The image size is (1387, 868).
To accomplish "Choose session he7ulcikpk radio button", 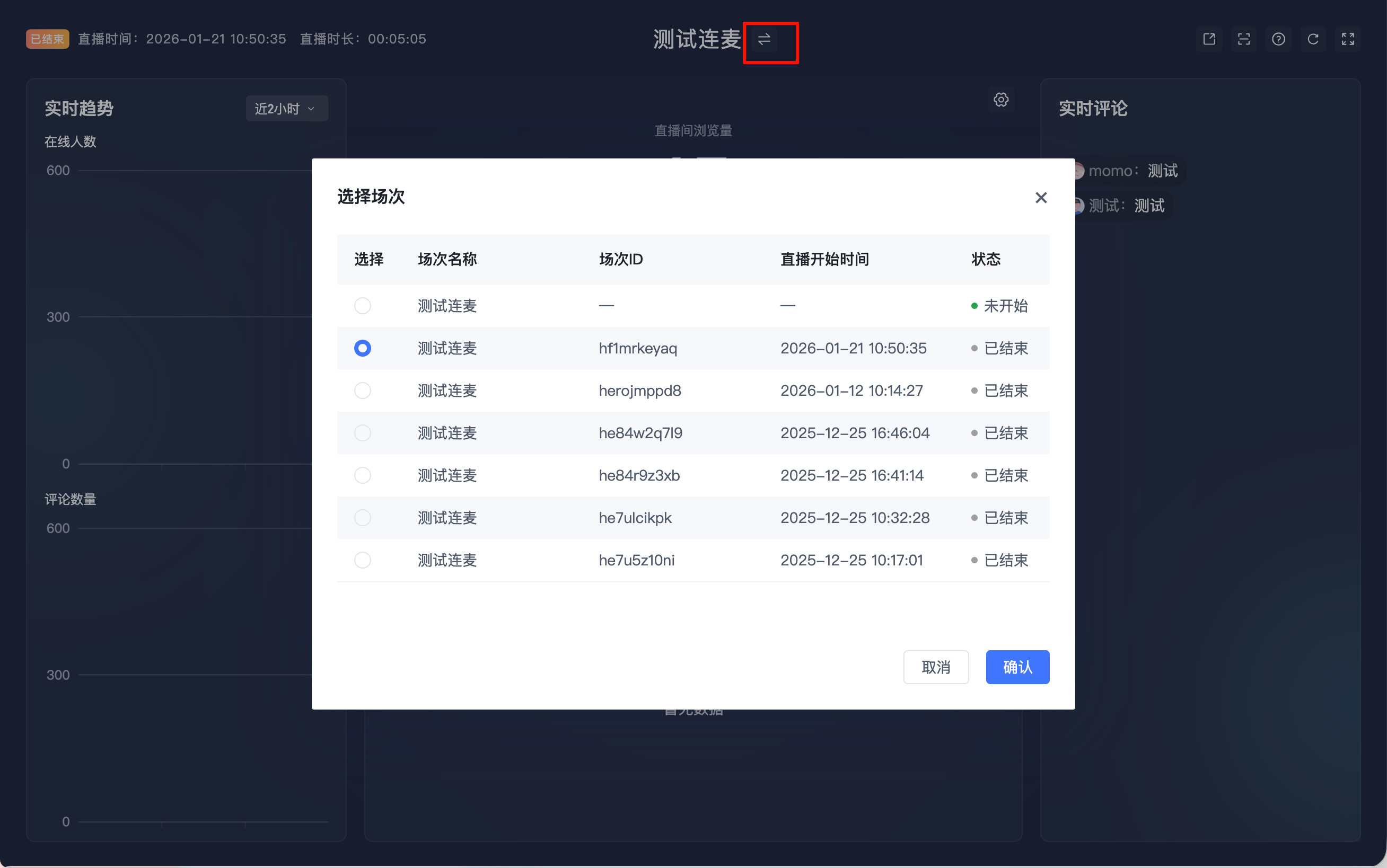I will 363,518.
